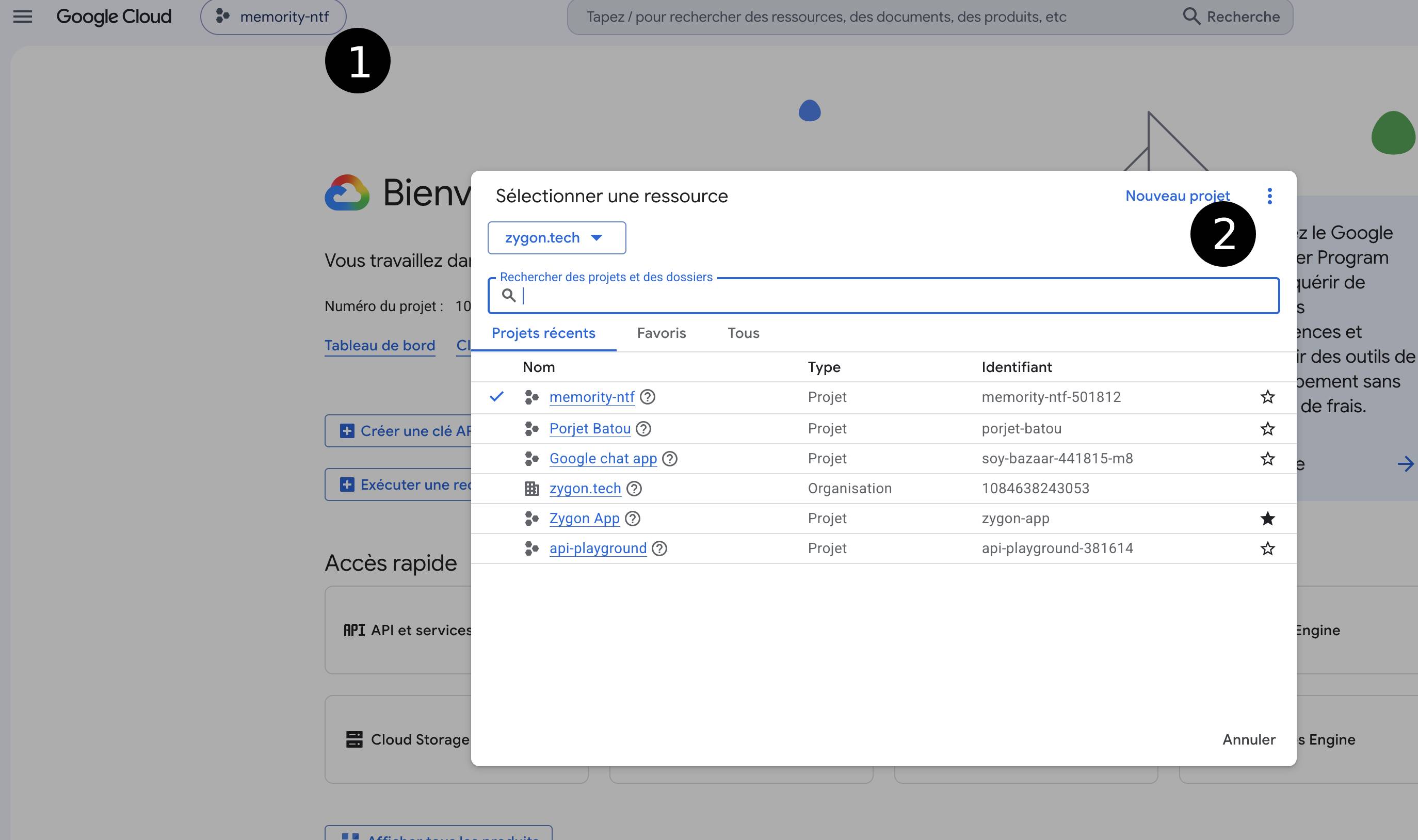Open the hamburger navigation menu
The image size is (1418, 840).
click(x=23, y=17)
